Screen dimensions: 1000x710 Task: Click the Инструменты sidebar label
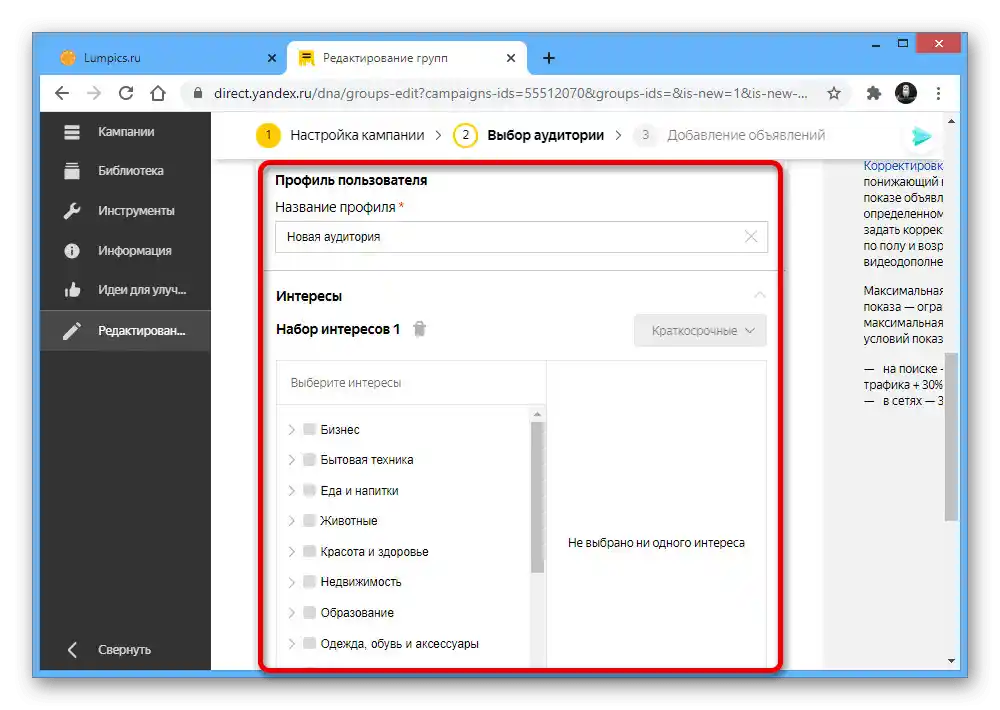[136, 211]
